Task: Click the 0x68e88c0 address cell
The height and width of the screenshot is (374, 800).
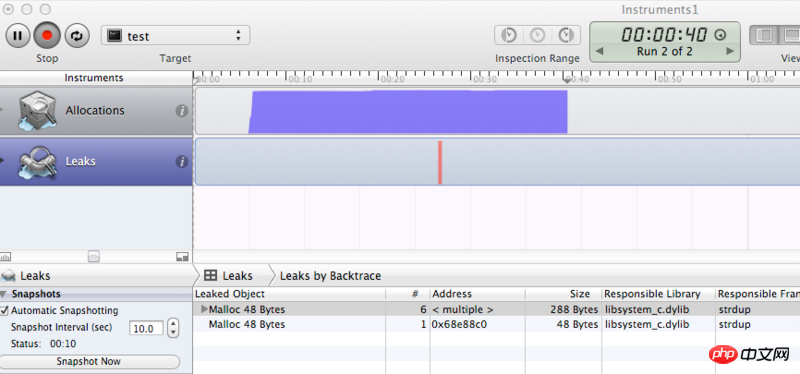Action: coord(460,325)
